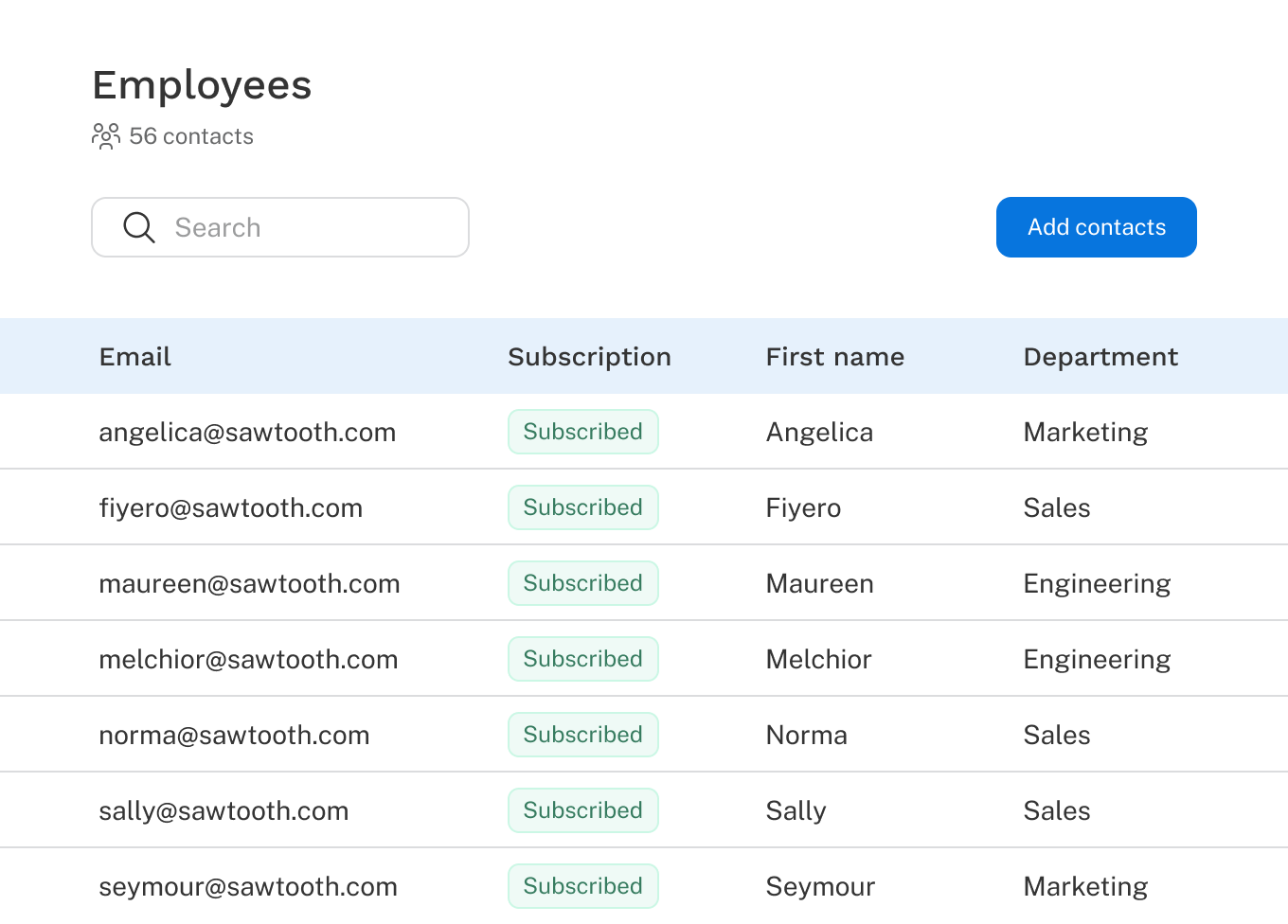Select first name Fiyero cell
Image resolution: width=1288 pixels, height=924 pixels.
pyautogui.click(x=803, y=508)
